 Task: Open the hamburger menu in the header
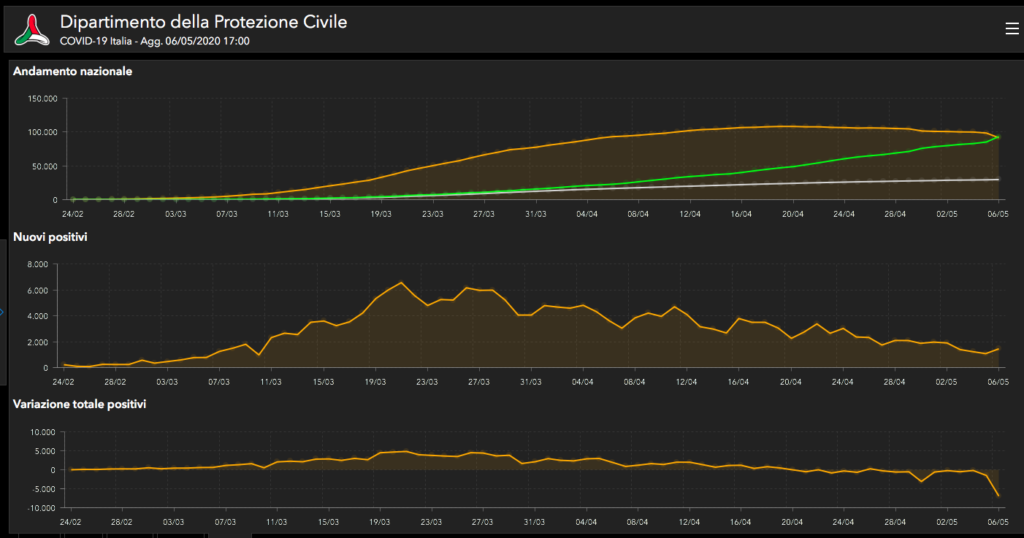(1011, 29)
